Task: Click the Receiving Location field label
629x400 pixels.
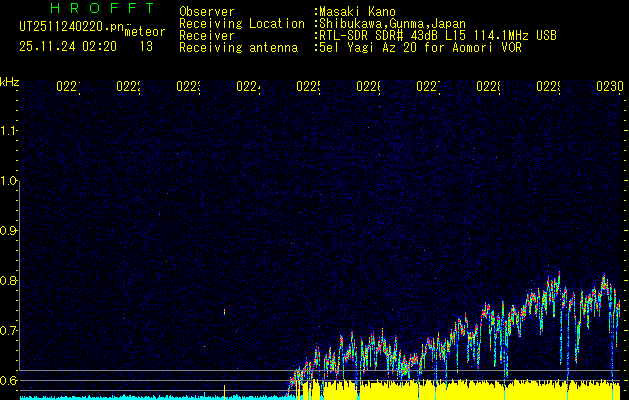Action: point(241,23)
